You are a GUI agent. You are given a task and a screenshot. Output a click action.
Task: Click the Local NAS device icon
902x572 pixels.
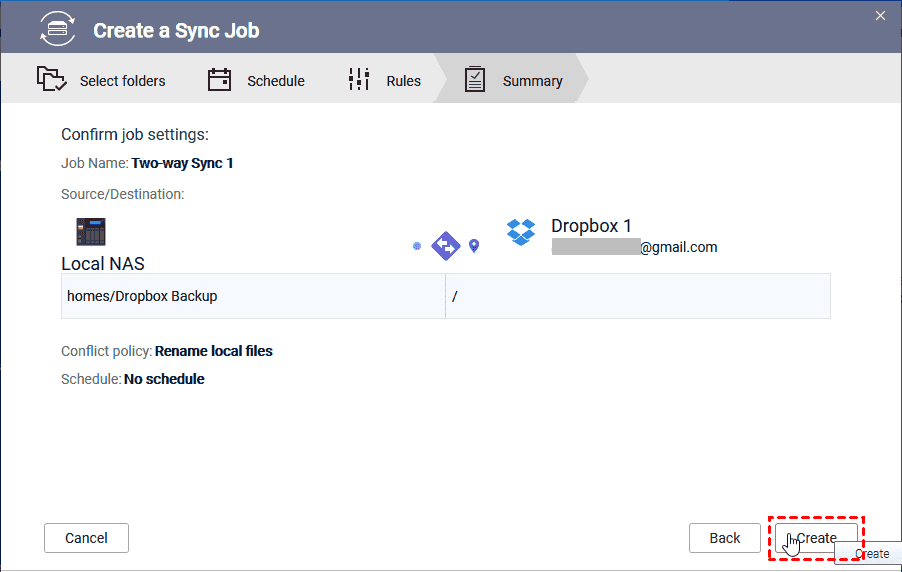point(91,232)
